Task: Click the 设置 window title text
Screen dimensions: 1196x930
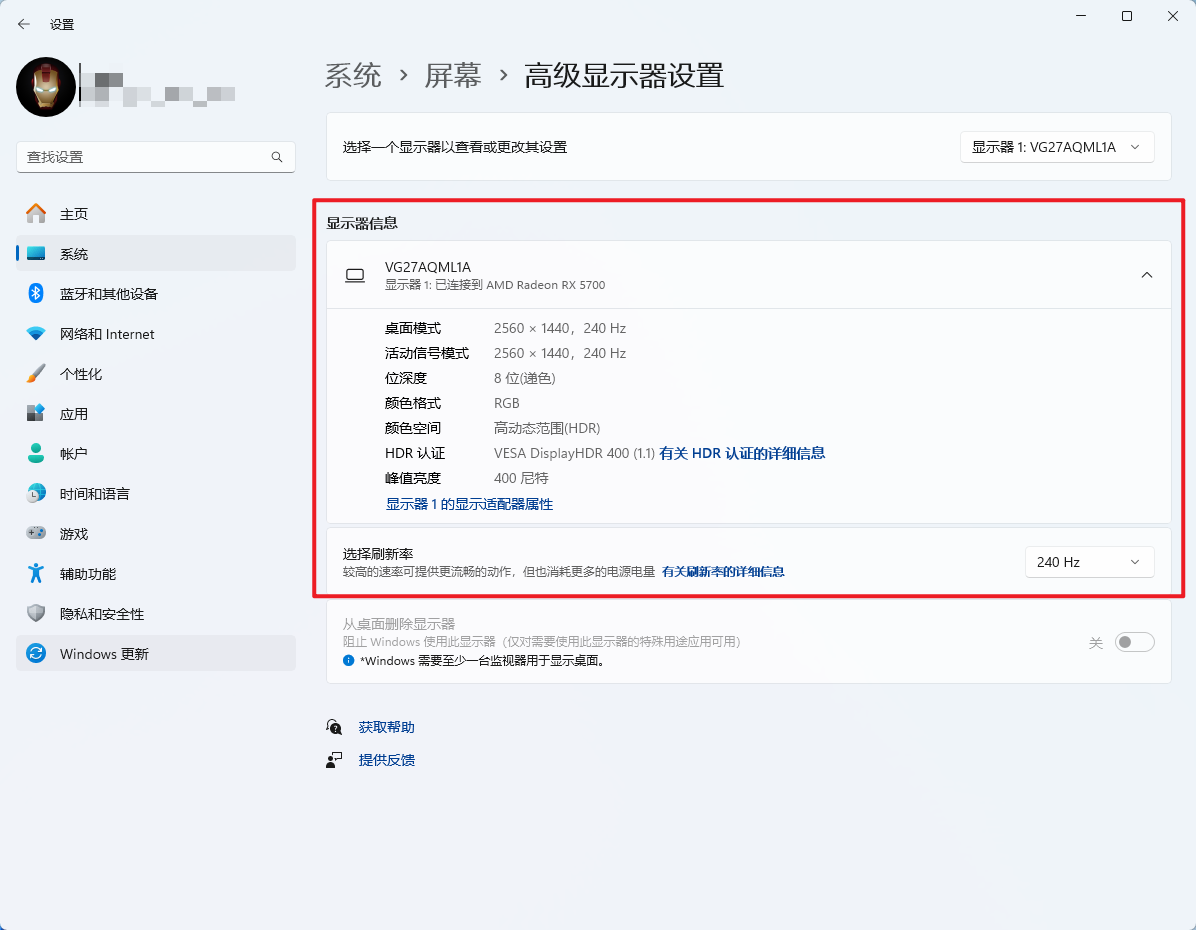Action: (x=62, y=25)
